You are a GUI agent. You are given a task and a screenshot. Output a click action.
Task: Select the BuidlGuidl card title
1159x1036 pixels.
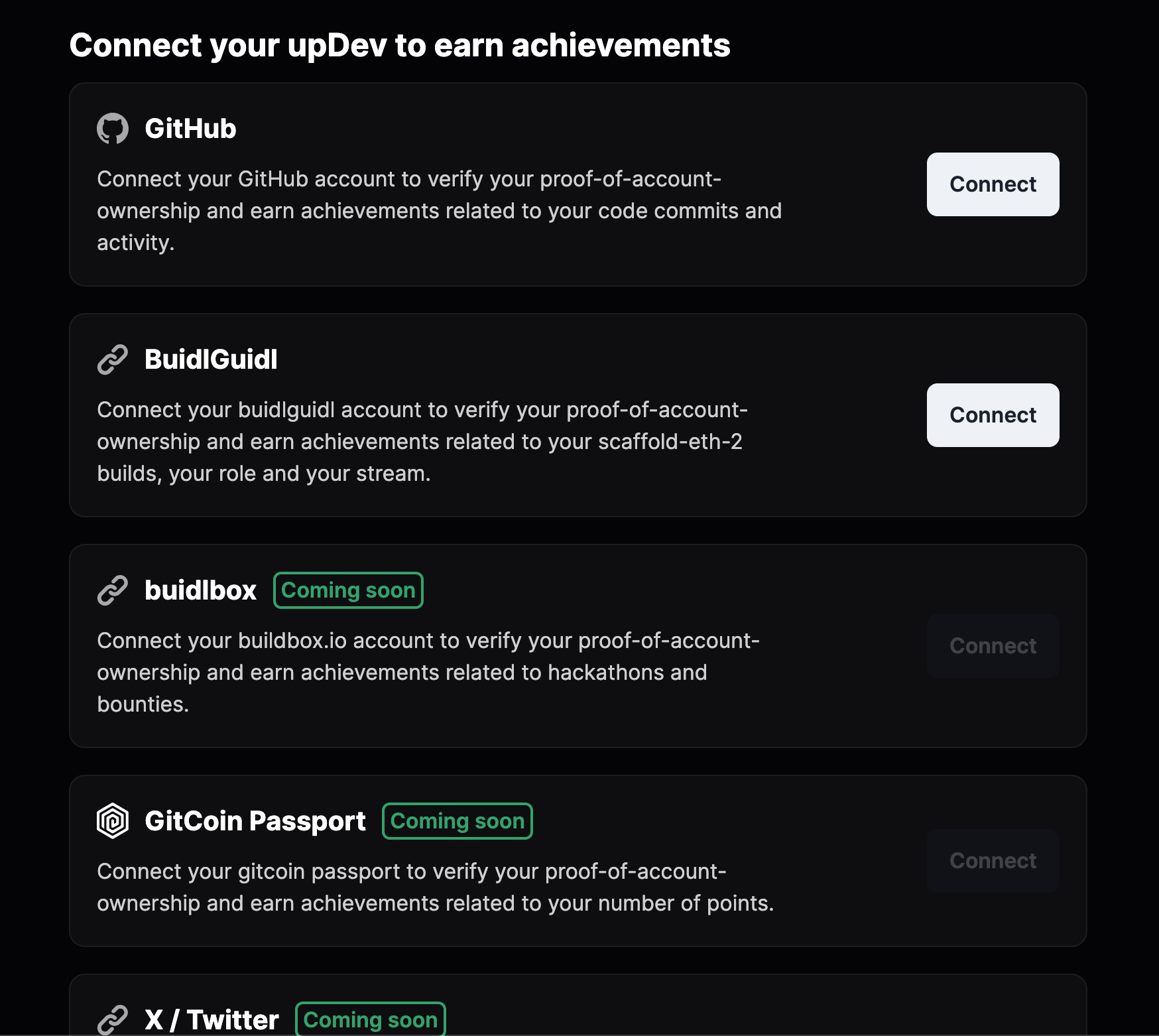tap(211, 359)
